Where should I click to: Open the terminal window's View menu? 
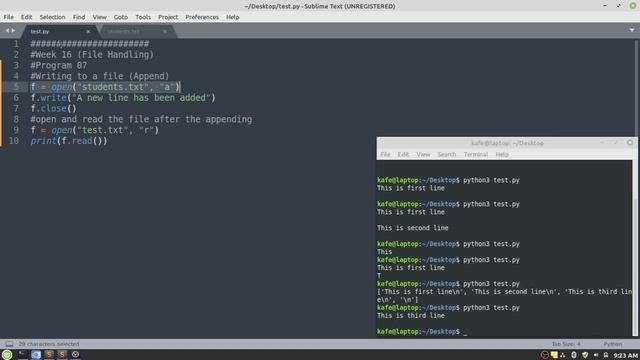tap(423, 155)
